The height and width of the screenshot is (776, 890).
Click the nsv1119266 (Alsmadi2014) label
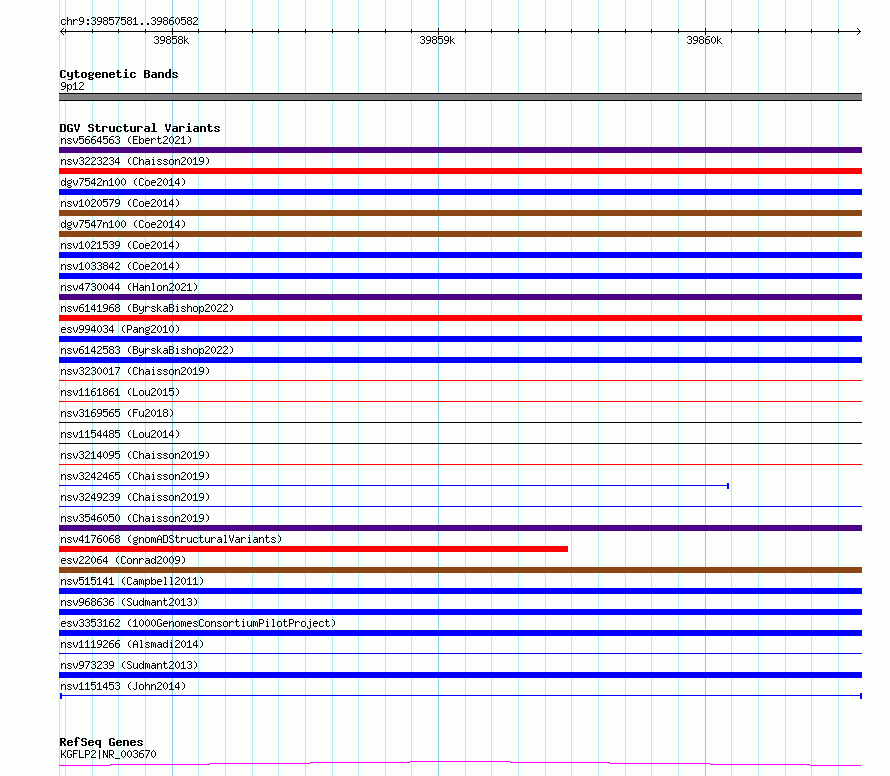point(132,644)
